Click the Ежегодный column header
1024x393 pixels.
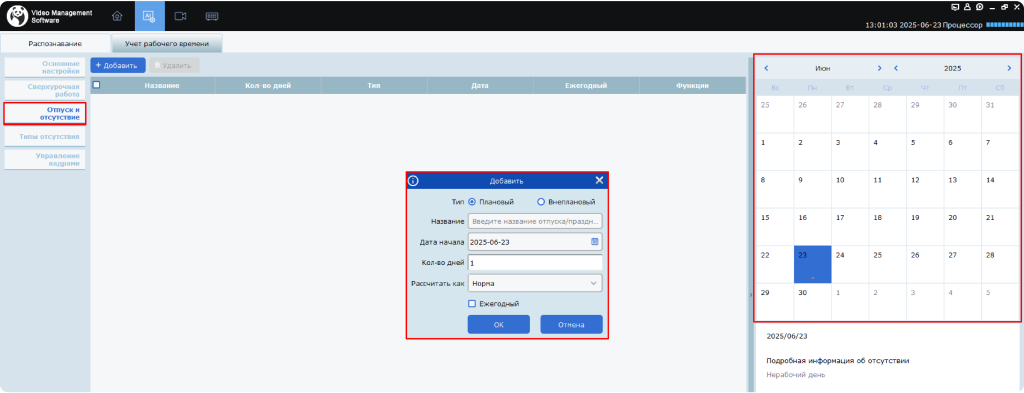tap(586, 86)
